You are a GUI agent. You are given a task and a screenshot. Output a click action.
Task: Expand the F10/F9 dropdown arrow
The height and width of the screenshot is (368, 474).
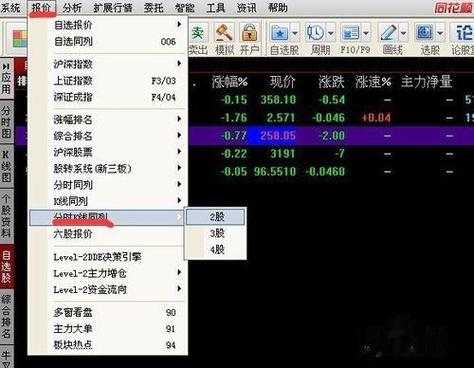pyautogui.click(x=366, y=33)
